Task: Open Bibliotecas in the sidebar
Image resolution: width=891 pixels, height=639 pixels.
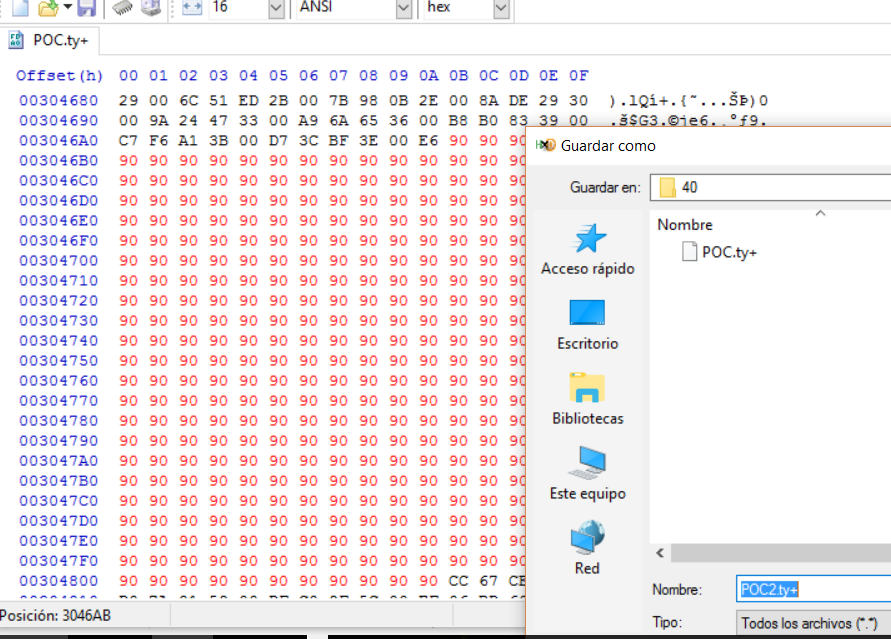Action: pos(587,400)
